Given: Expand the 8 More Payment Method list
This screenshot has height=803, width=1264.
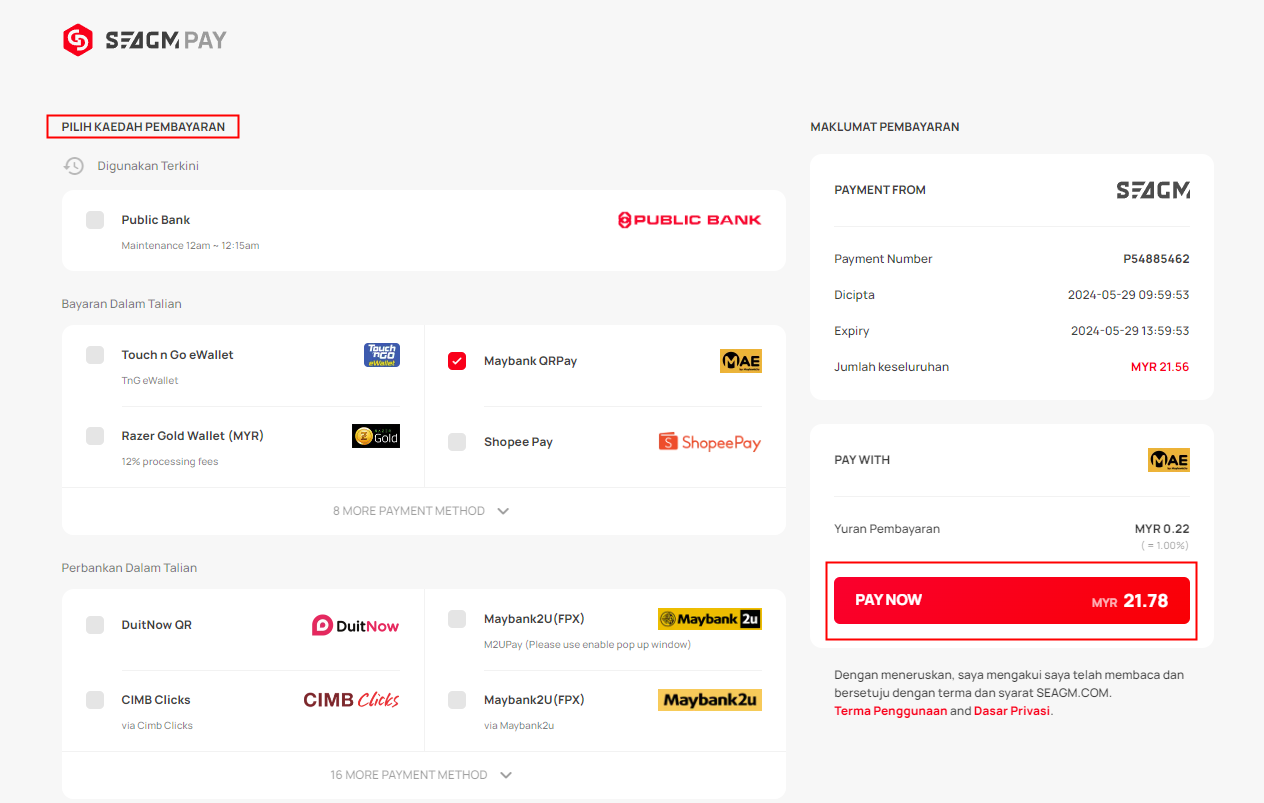Looking at the screenshot, I should 423,511.
